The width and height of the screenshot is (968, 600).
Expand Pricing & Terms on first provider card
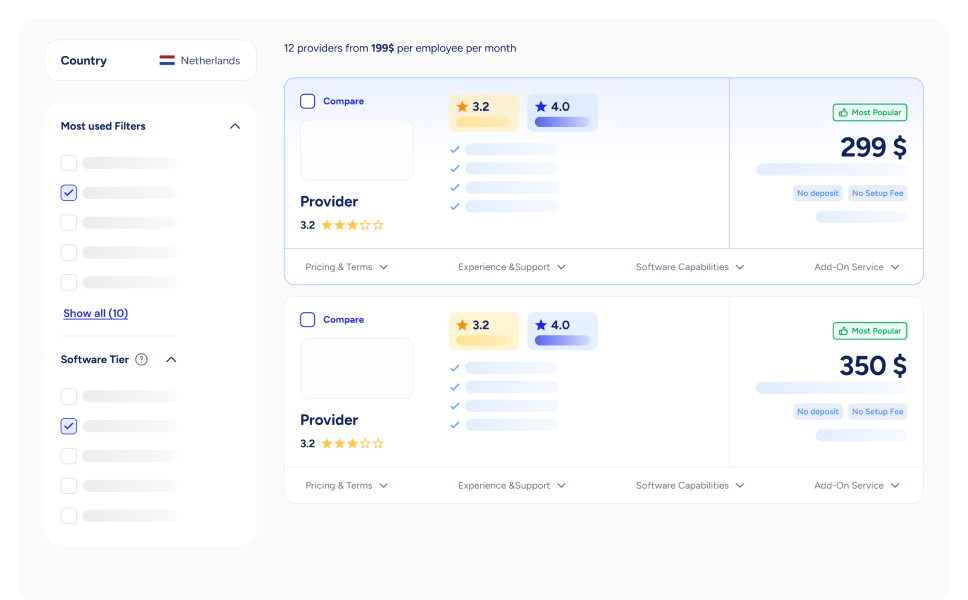coord(346,268)
